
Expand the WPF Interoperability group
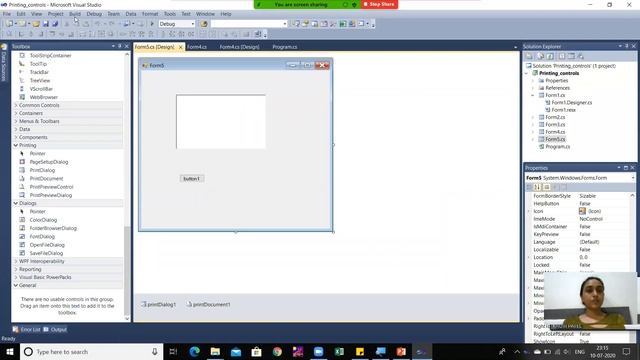(x=41, y=261)
